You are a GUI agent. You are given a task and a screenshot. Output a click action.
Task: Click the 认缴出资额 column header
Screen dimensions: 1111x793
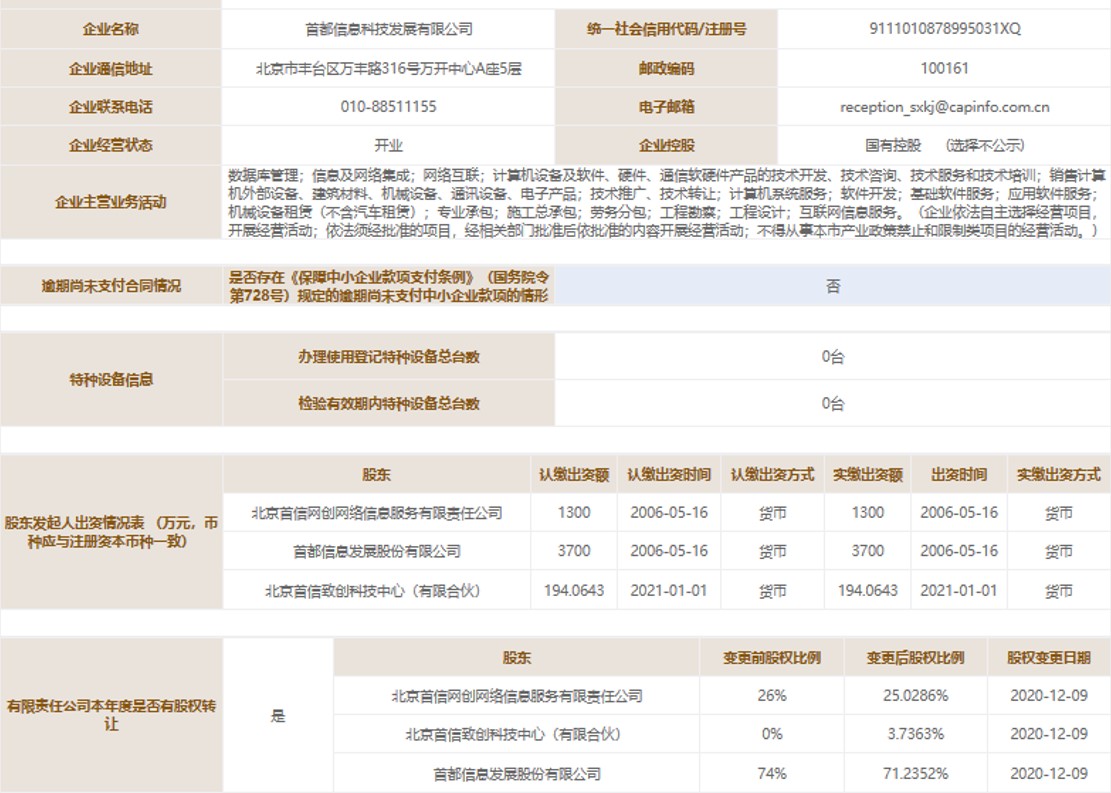coord(574,475)
